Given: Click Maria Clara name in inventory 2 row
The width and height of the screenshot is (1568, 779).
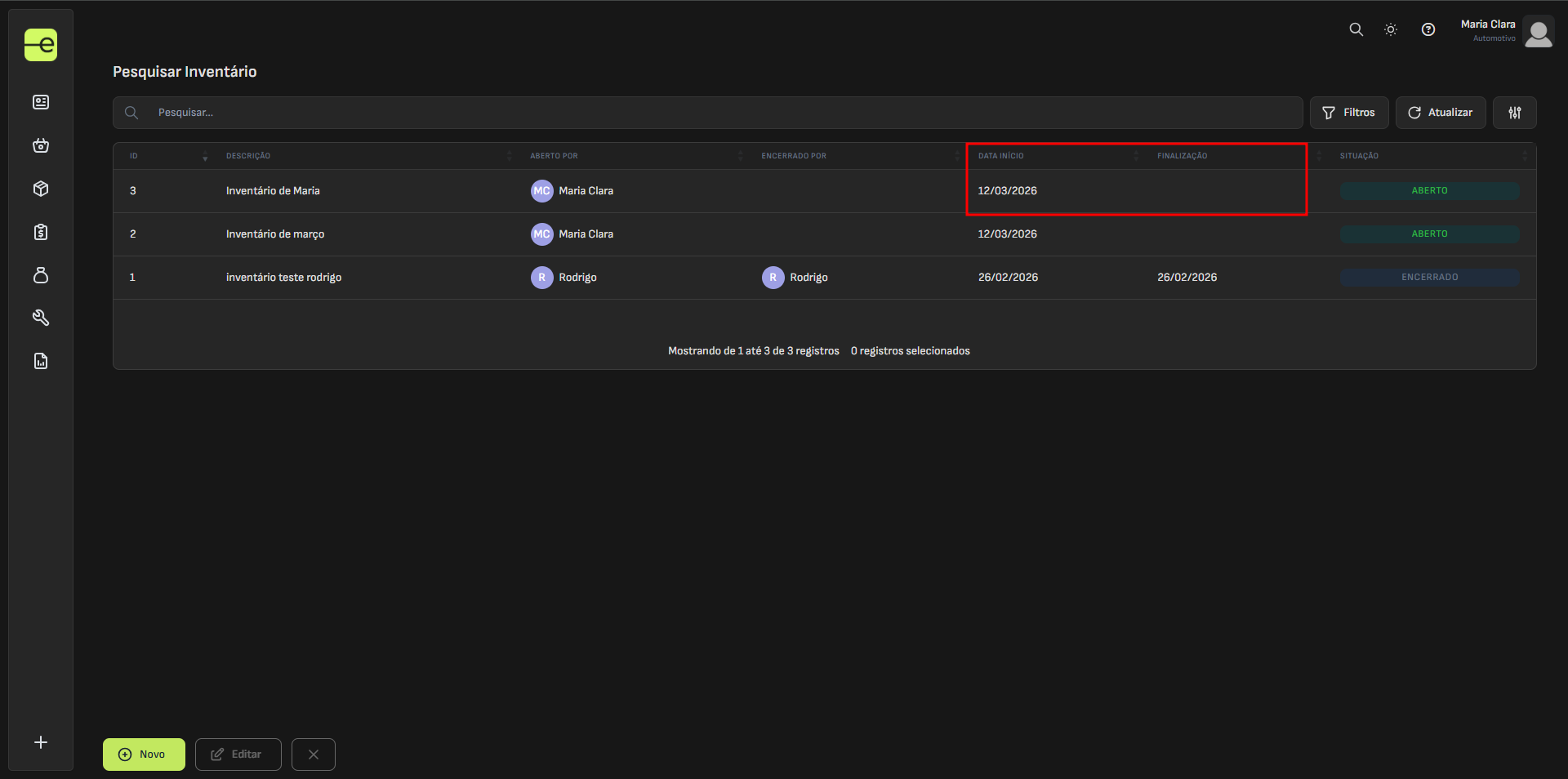Looking at the screenshot, I should [x=586, y=234].
